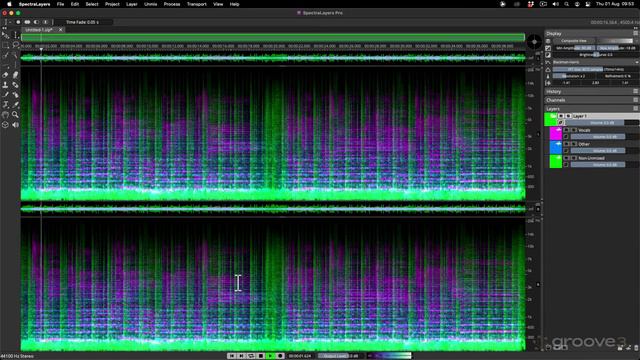Viewport: 640px width, 360px height.
Task: Click the resolution icon in Display panel
Action: 548,76
